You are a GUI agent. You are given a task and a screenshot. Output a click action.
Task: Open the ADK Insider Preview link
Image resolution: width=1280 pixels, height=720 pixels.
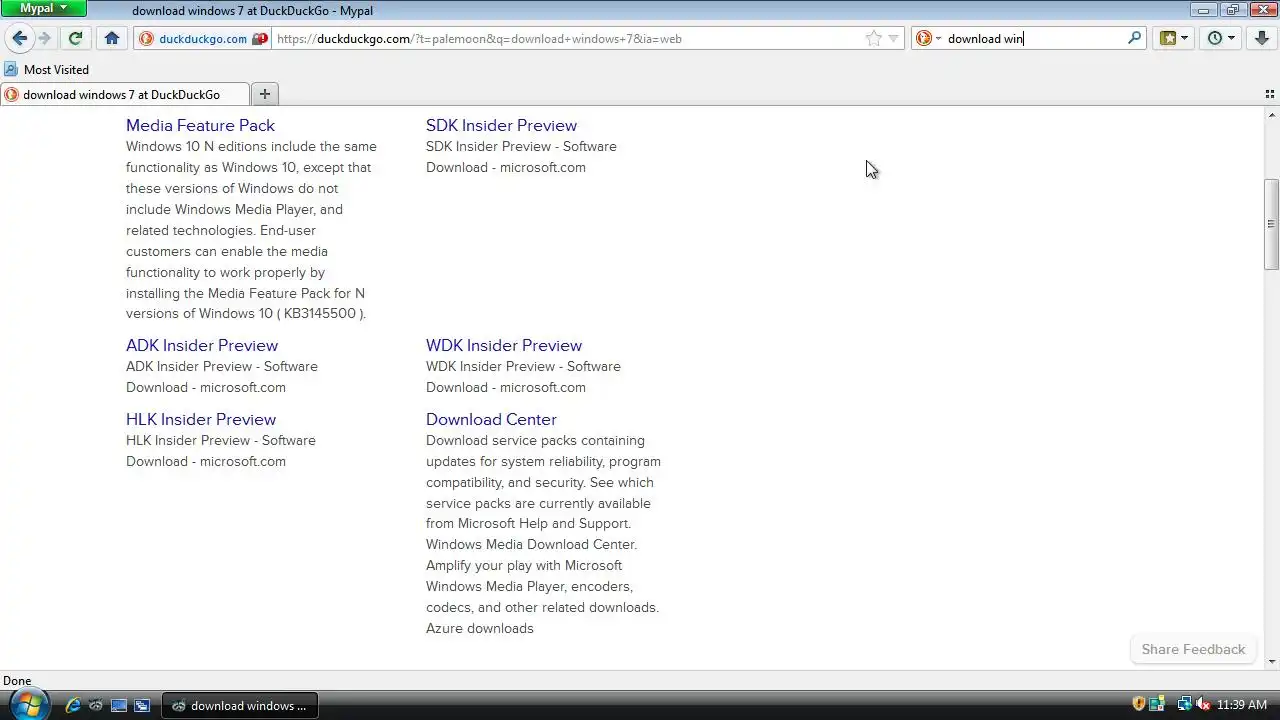pyautogui.click(x=202, y=345)
